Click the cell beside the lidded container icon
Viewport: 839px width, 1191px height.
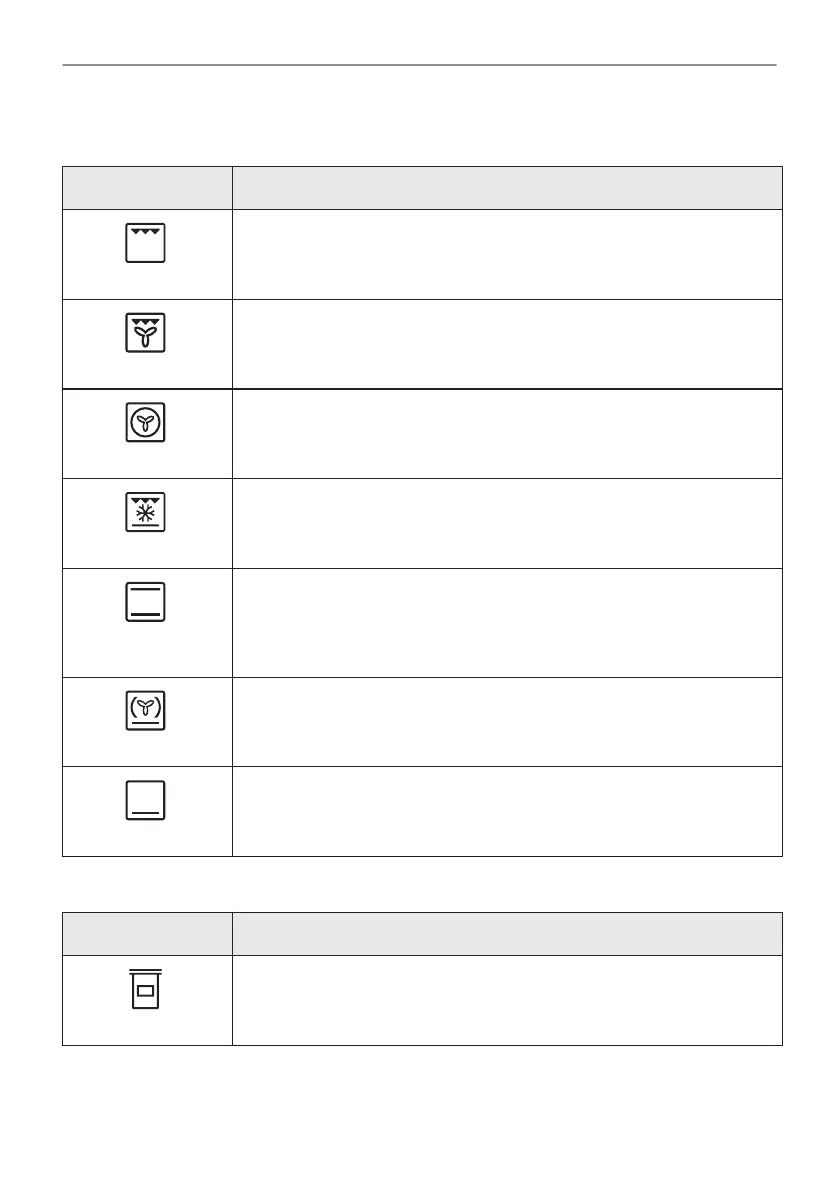point(507,1000)
